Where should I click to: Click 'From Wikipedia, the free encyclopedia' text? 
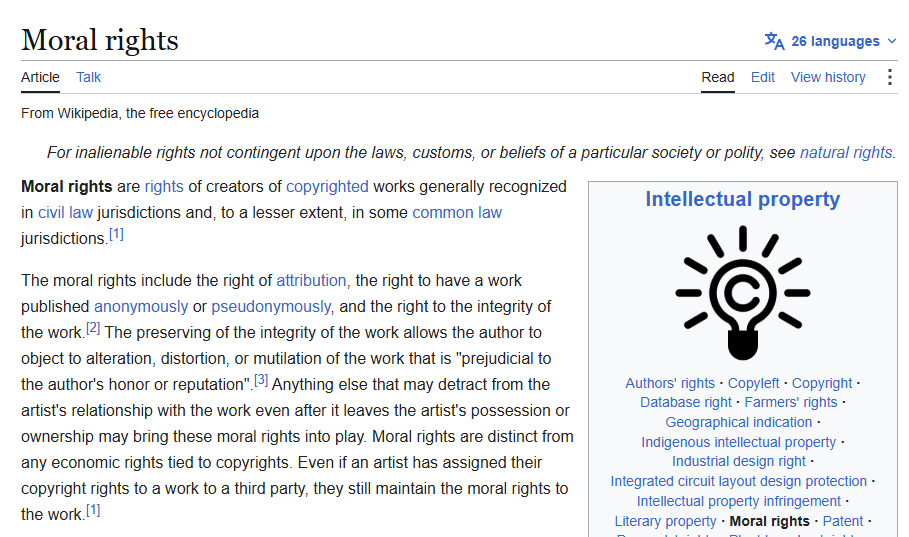pos(140,113)
